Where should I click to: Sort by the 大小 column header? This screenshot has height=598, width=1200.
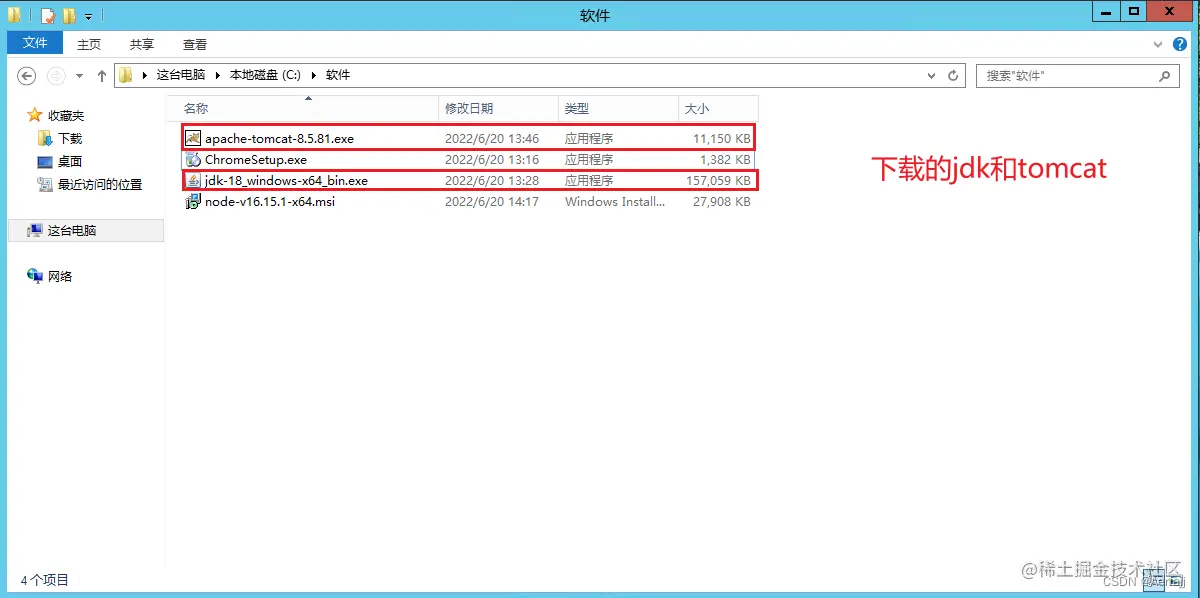click(x=718, y=108)
